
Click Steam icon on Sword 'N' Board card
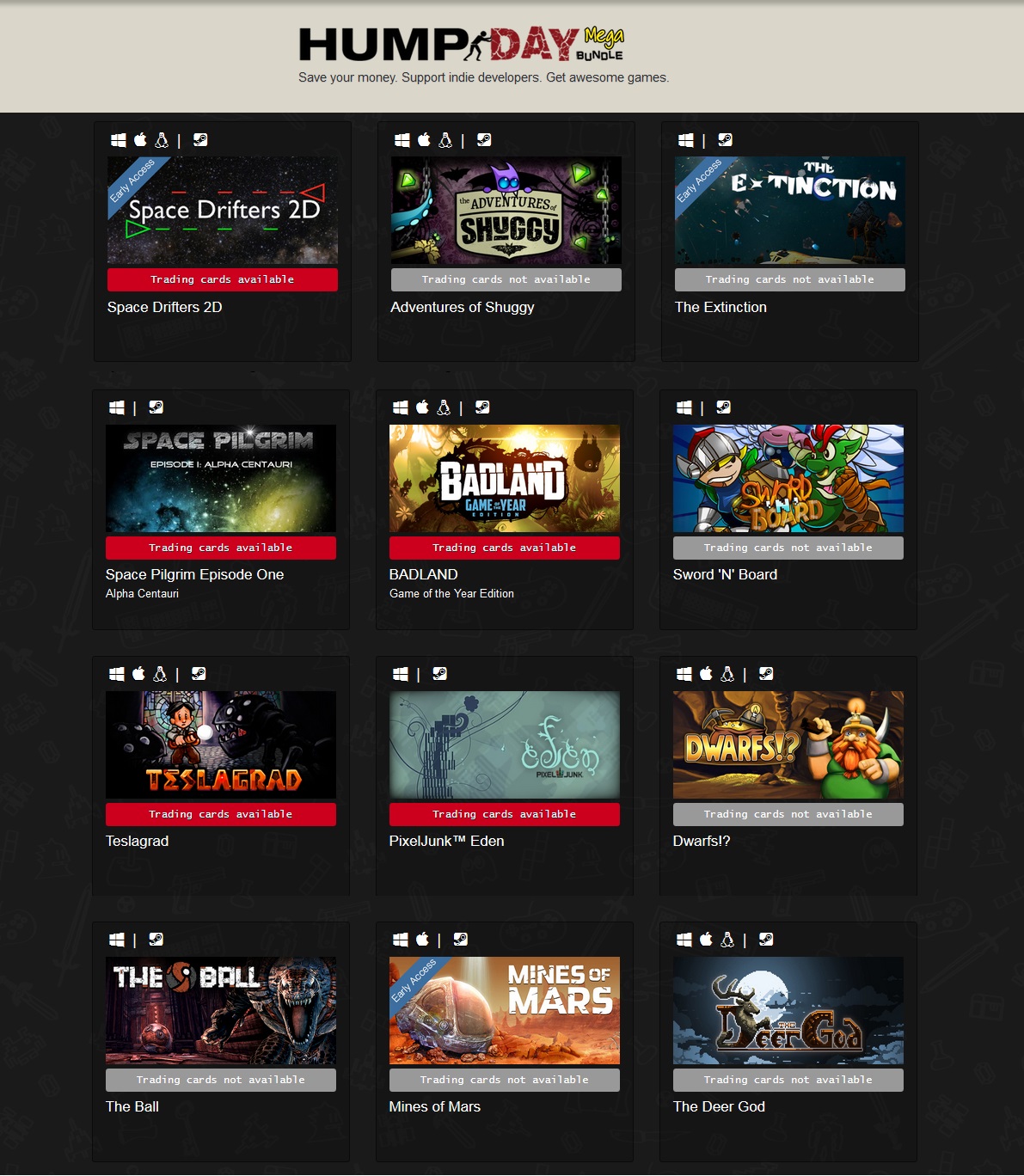click(723, 407)
